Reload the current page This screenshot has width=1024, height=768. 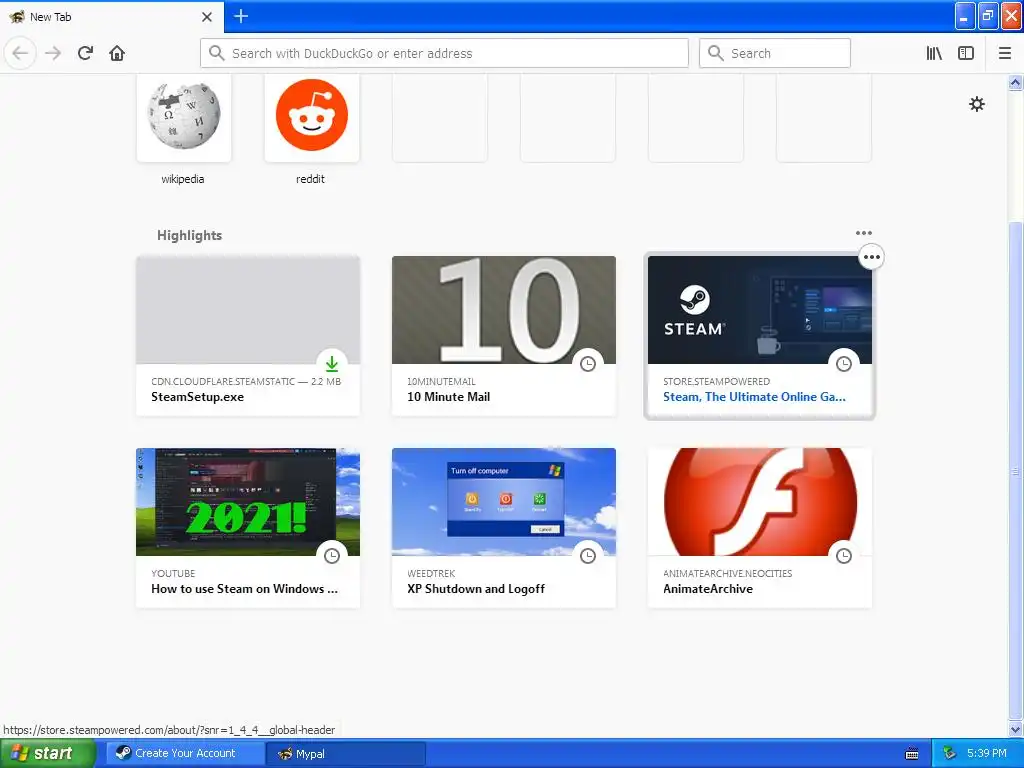(x=86, y=53)
